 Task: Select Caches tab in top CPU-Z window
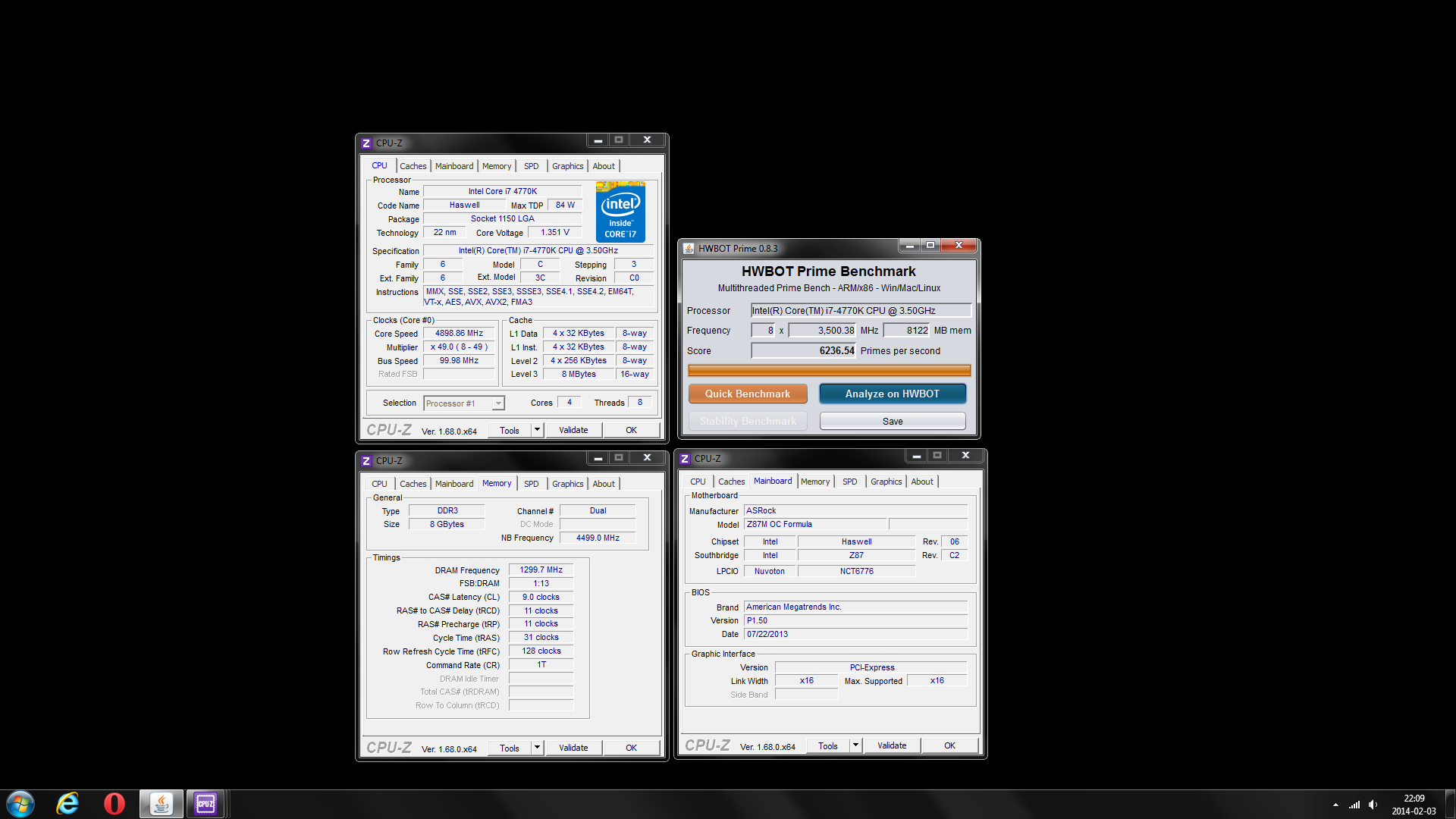(x=413, y=166)
